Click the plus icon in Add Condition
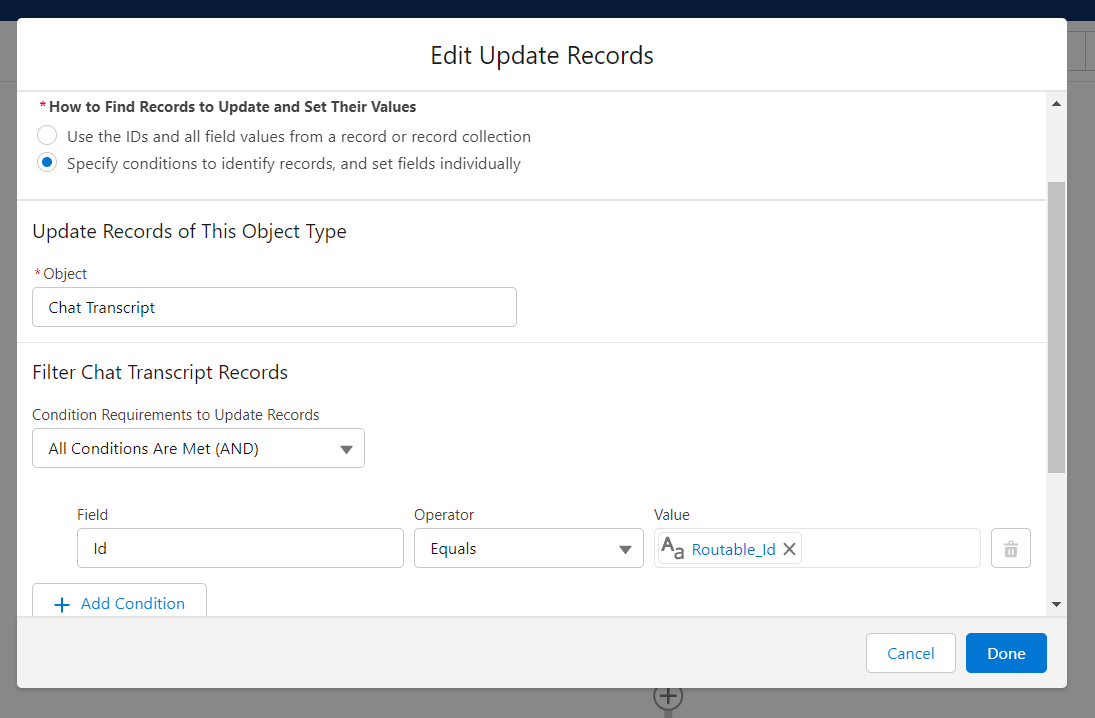This screenshot has height=718, width=1095. (62, 604)
